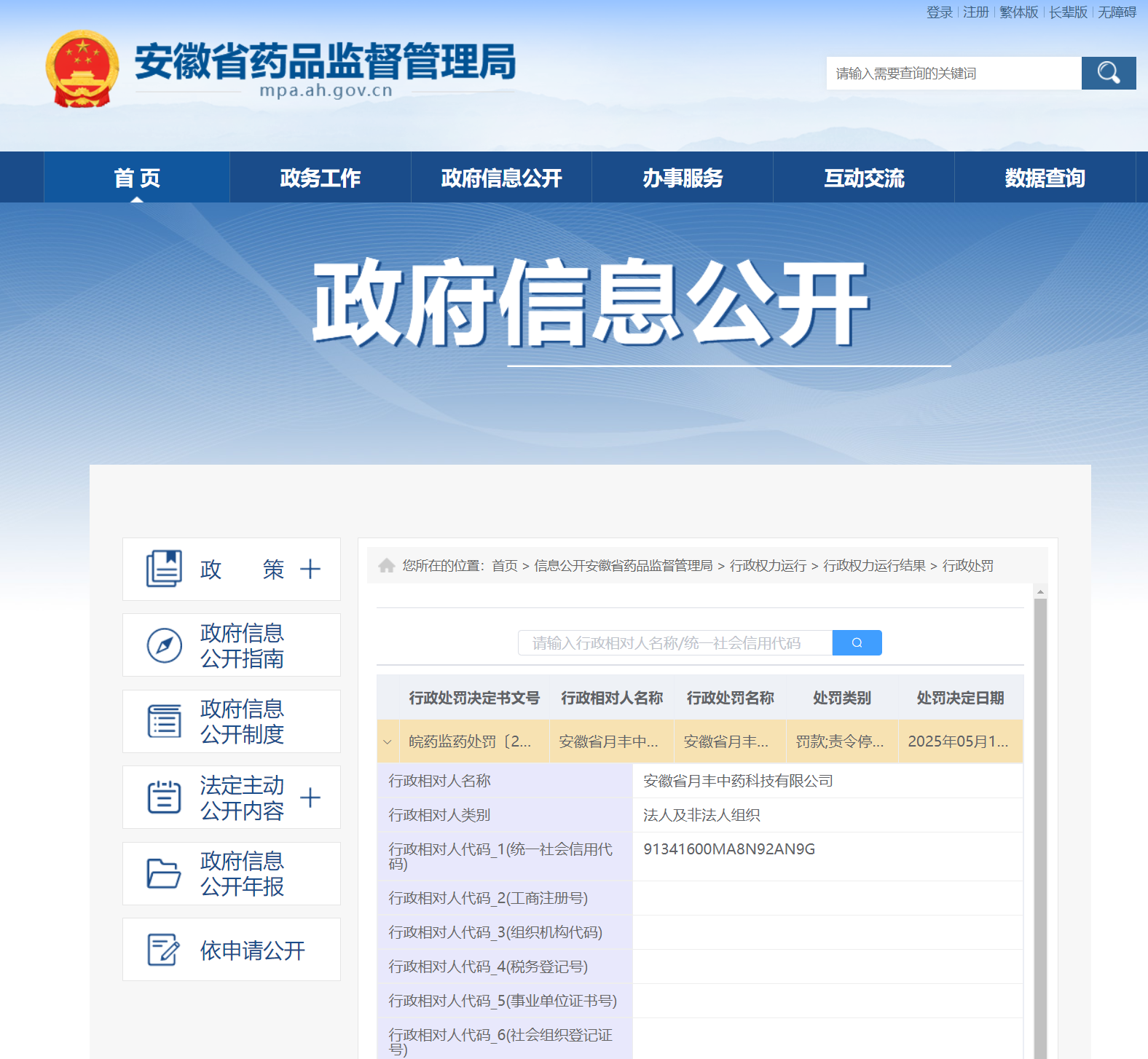Click the mpa.ah.gov.cn site address text
Image resolution: width=1148 pixels, height=1059 pixels.
point(326,90)
